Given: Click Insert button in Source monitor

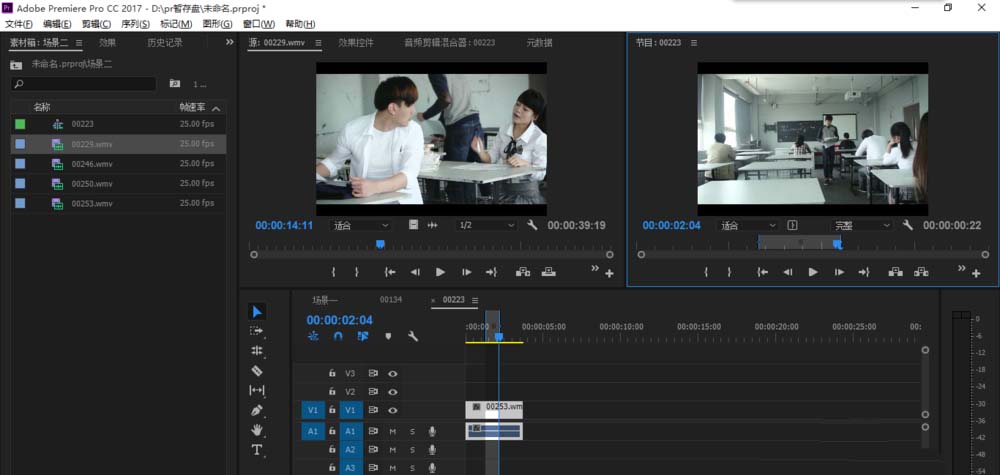Looking at the screenshot, I should [523, 272].
